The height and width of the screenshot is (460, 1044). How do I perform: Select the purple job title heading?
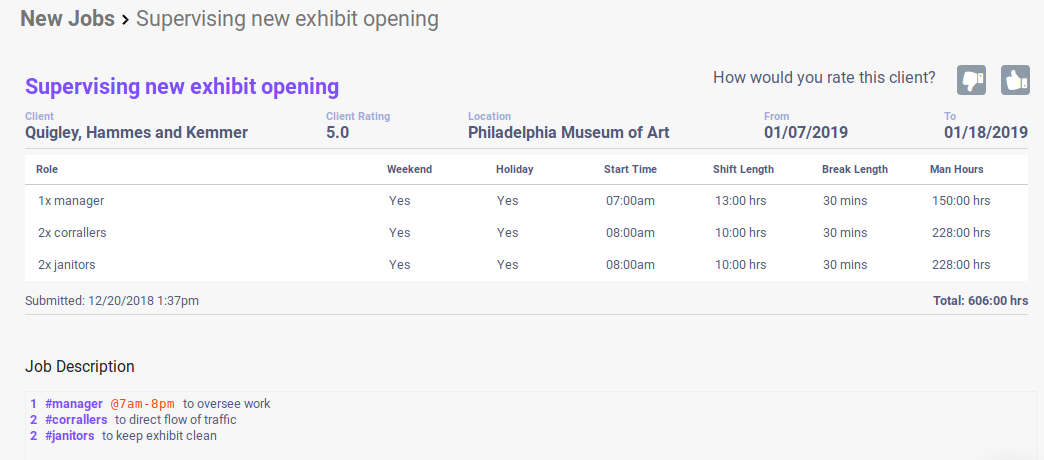coord(182,86)
